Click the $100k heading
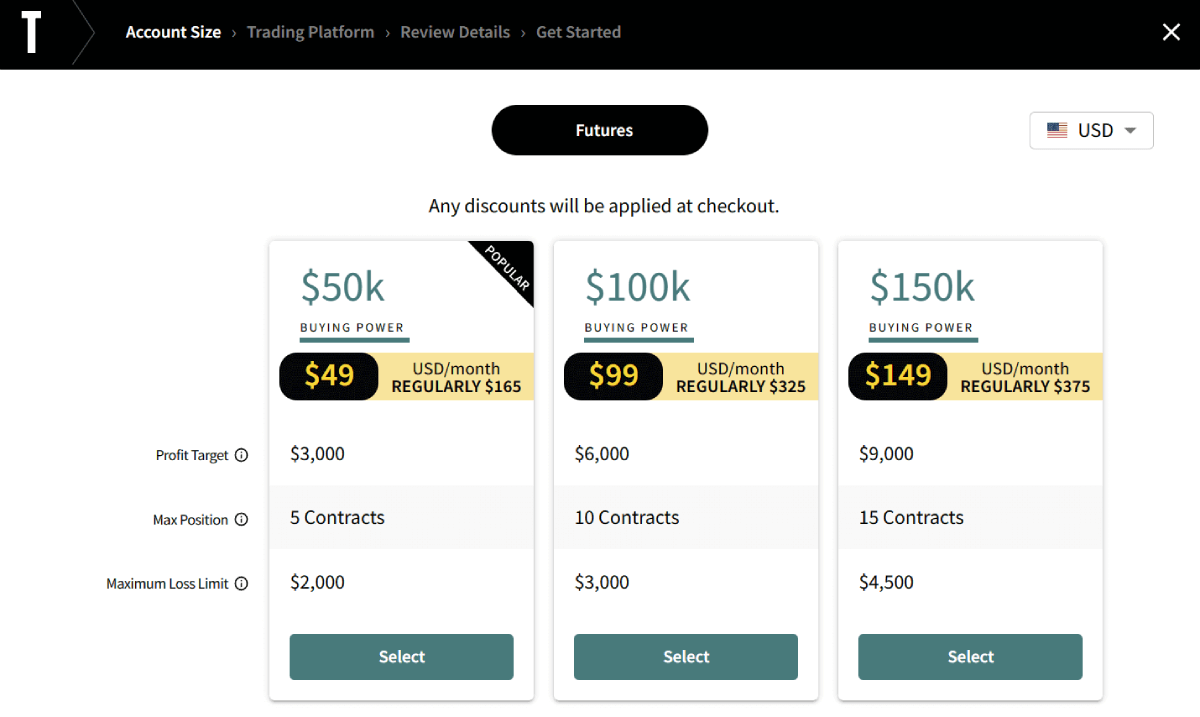Viewport: 1200px width, 717px height. pyautogui.click(x=638, y=288)
